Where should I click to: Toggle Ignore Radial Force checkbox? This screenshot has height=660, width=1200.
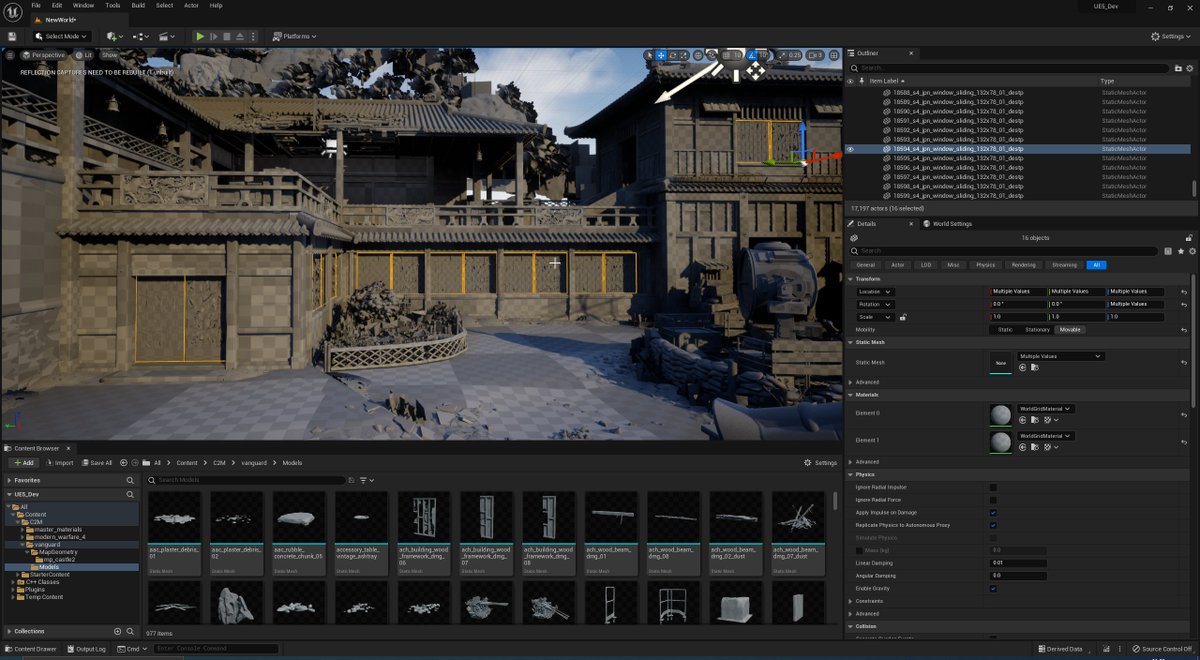(993, 500)
